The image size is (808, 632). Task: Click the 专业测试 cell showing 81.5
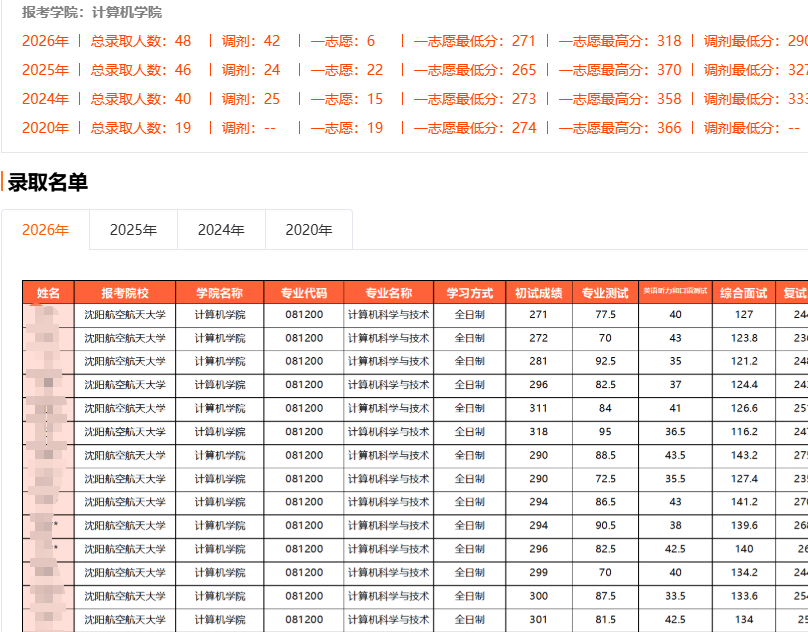pyautogui.click(x=605, y=620)
